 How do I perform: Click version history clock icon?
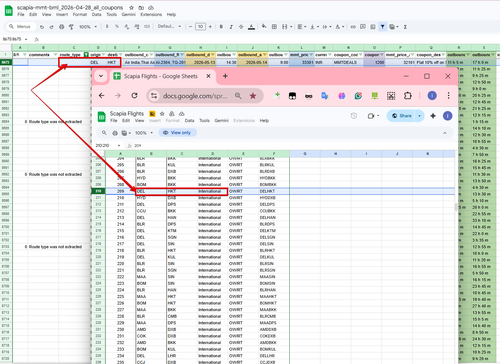click(x=354, y=116)
